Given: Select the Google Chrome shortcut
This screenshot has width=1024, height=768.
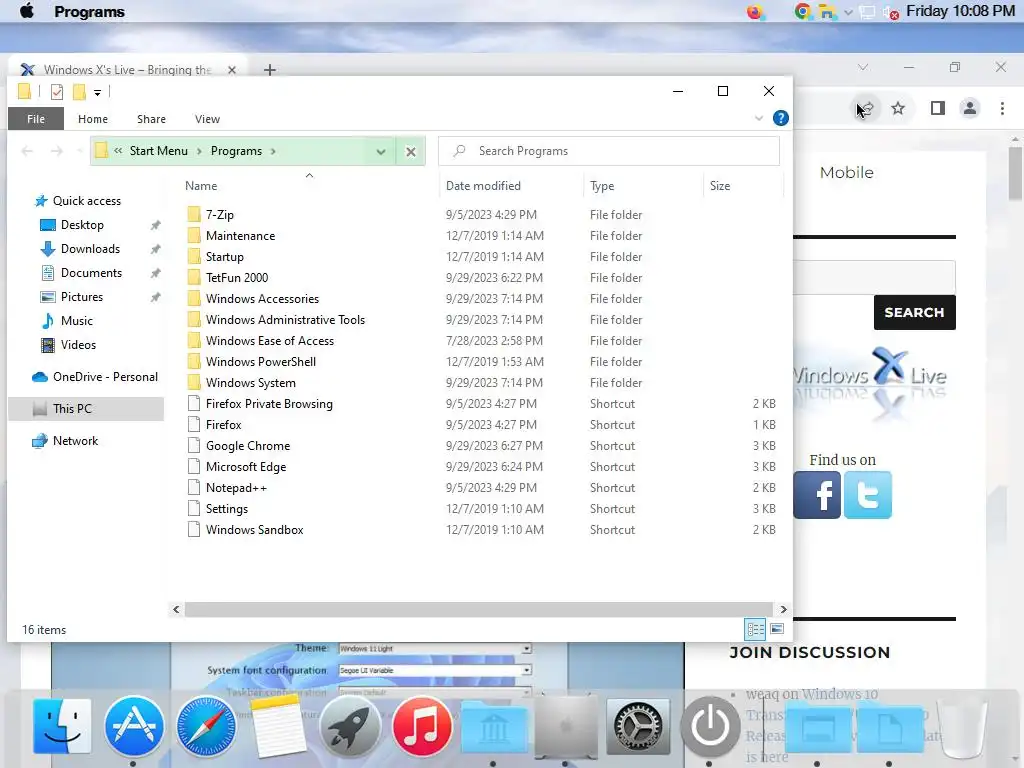Looking at the screenshot, I should [248, 446].
